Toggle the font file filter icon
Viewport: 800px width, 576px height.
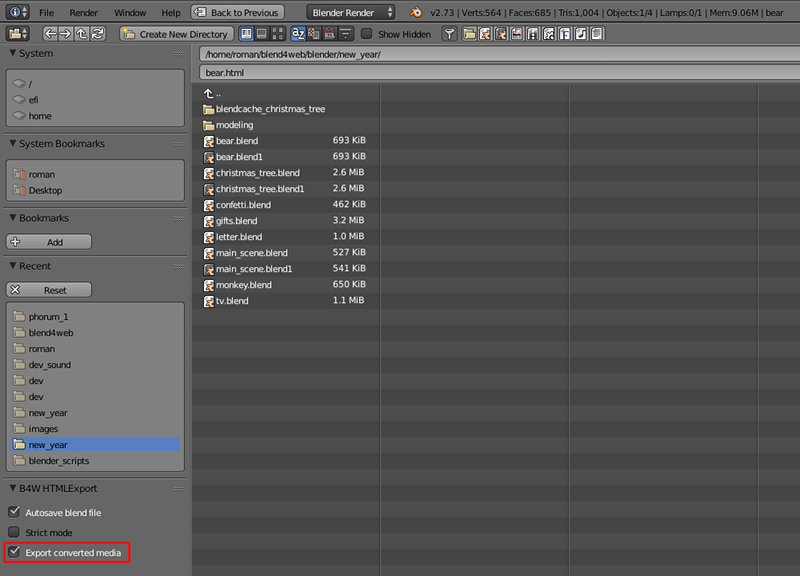tap(565, 34)
